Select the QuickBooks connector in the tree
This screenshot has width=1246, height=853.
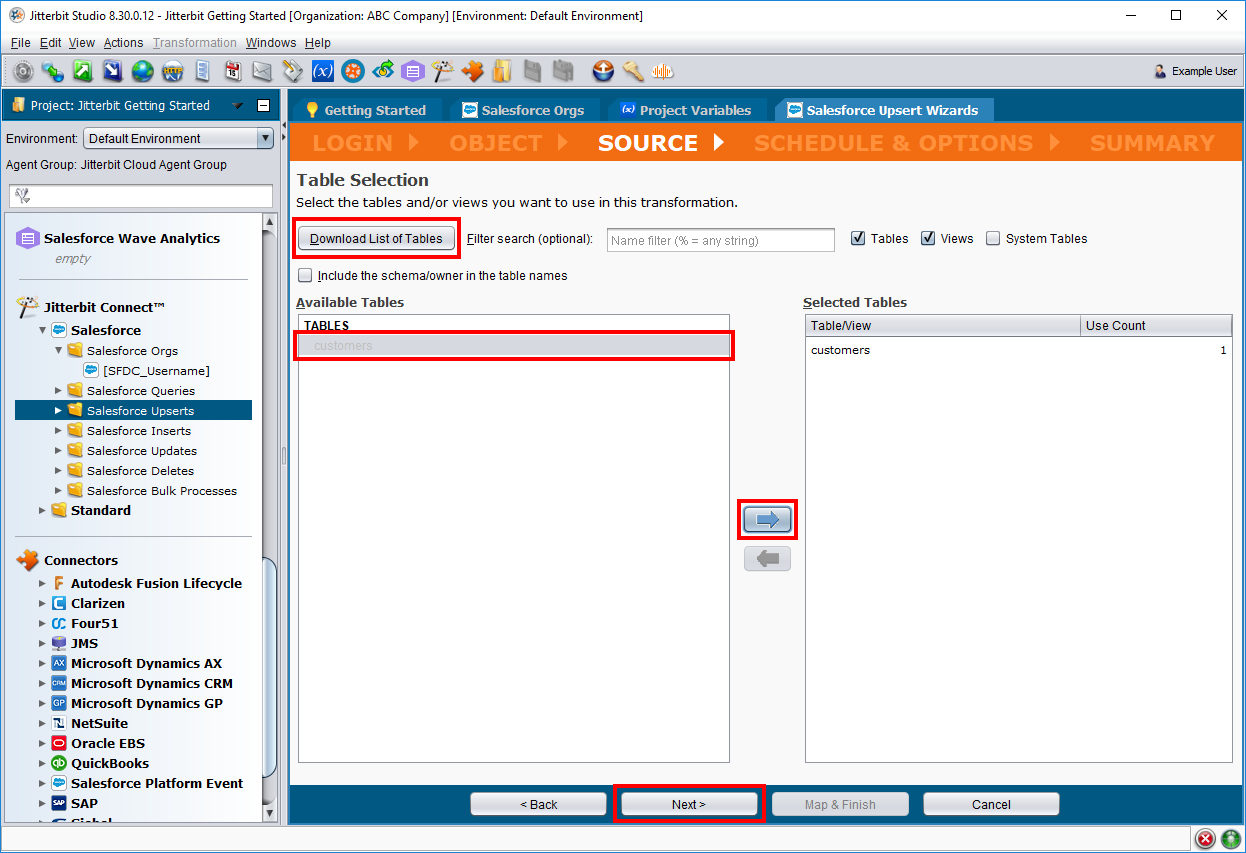(109, 764)
